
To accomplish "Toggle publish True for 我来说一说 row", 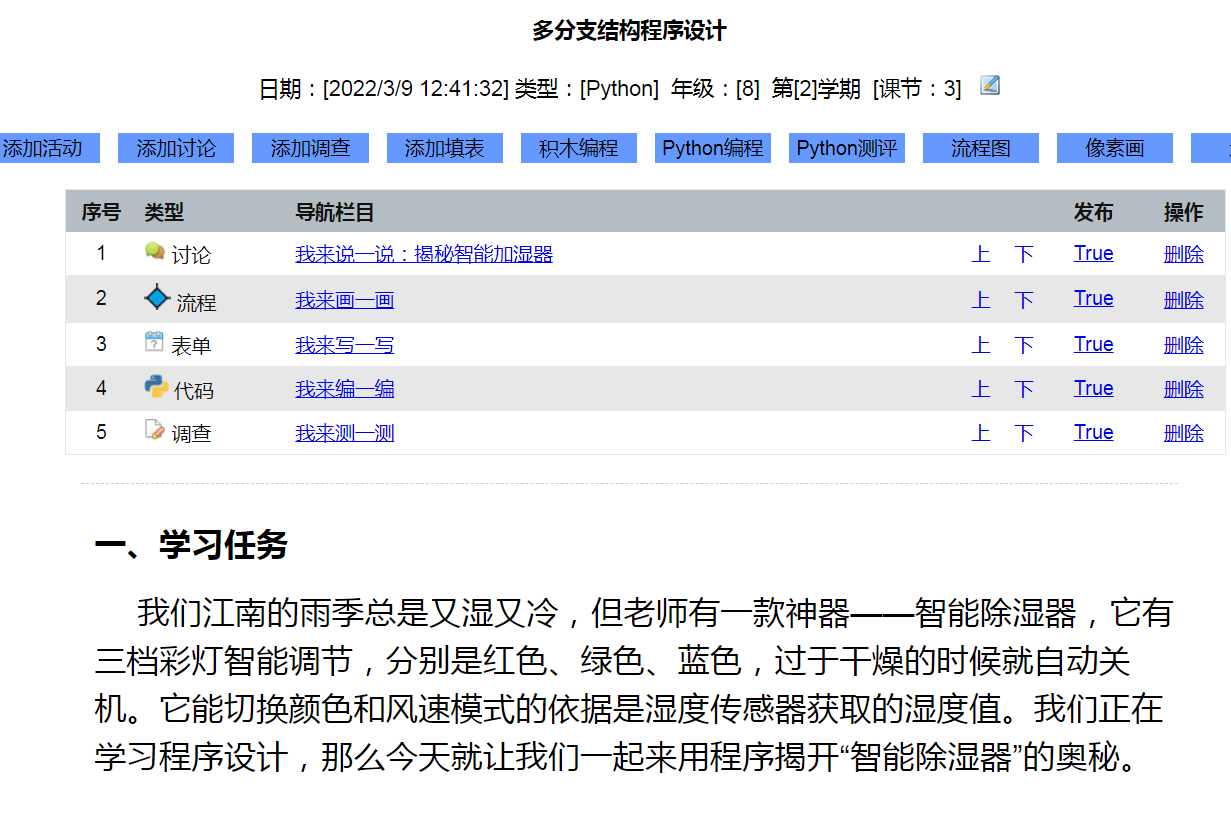I will pos(1094,253).
